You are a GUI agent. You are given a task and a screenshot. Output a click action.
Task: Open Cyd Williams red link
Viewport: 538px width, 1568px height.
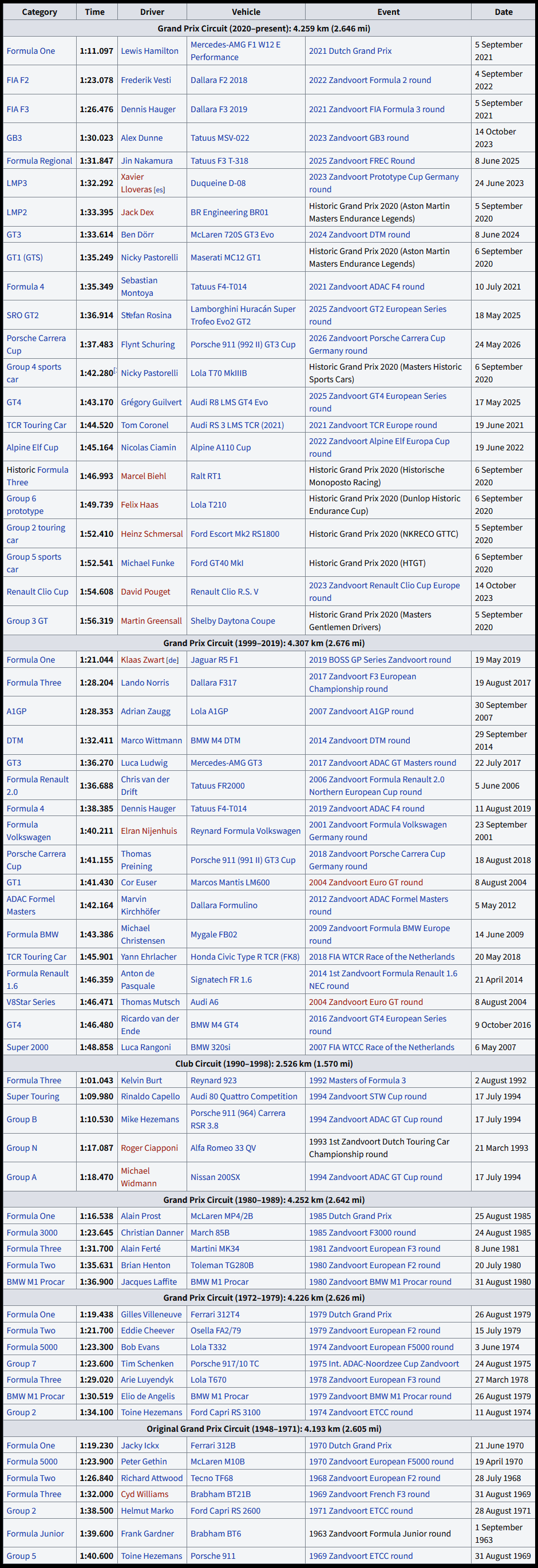pos(144,1494)
